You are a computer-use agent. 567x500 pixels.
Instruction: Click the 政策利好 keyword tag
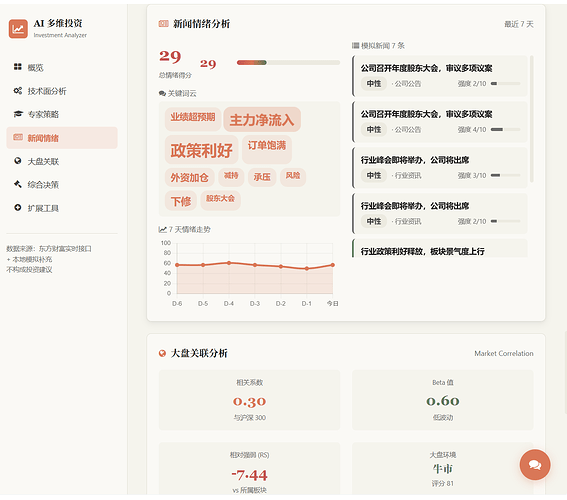point(201,150)
